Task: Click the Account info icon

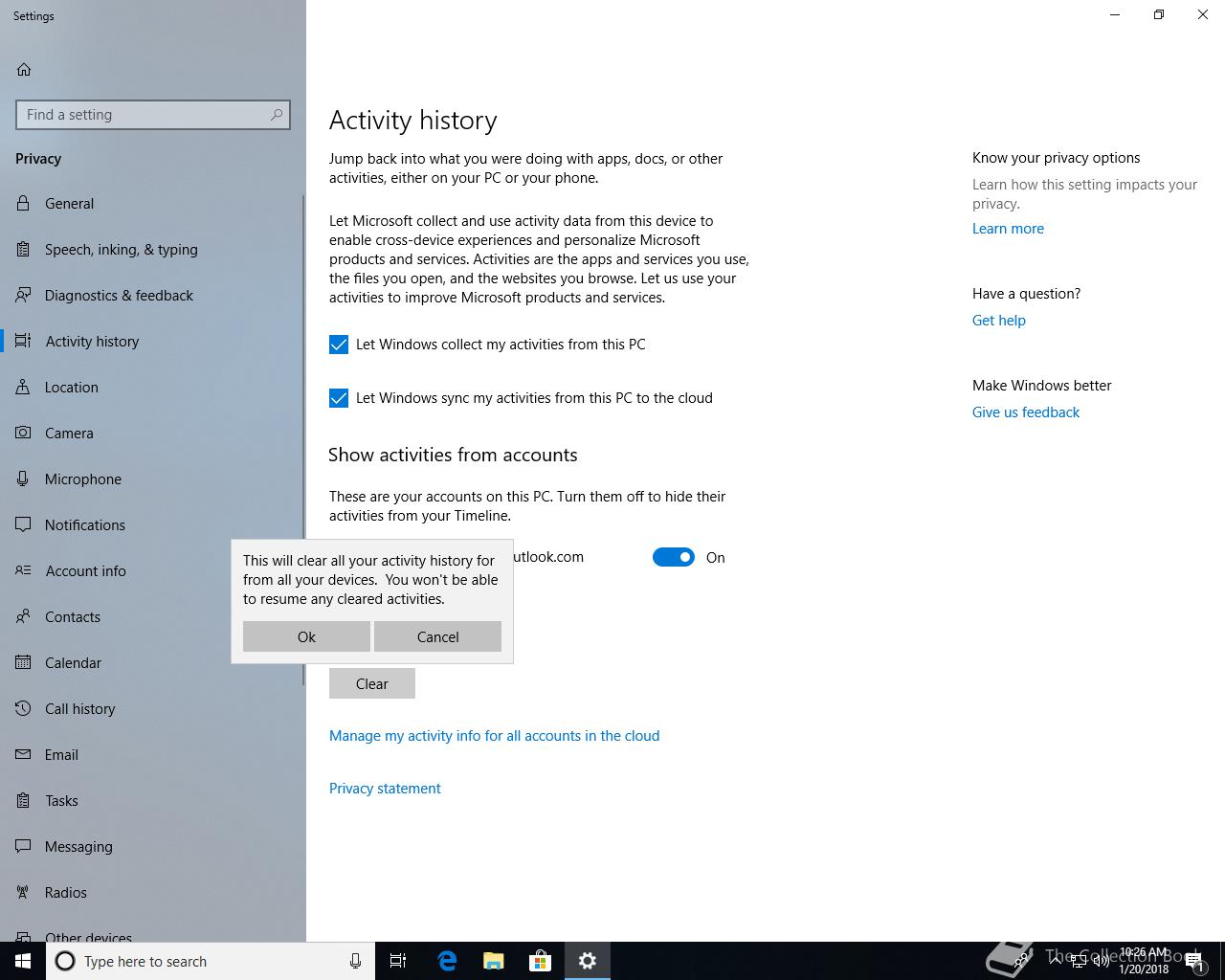Action: tap(23, 570)
